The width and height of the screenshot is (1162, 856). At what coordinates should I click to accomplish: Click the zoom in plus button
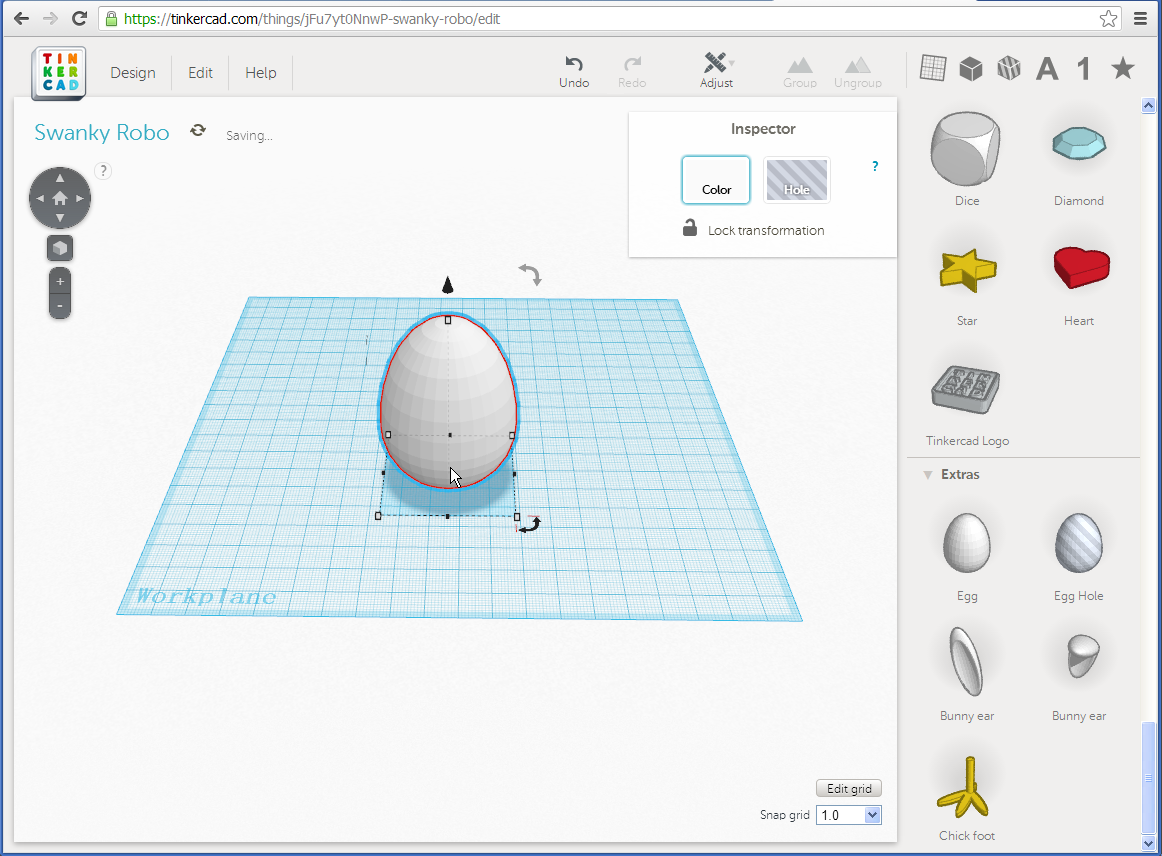point(60,282)
